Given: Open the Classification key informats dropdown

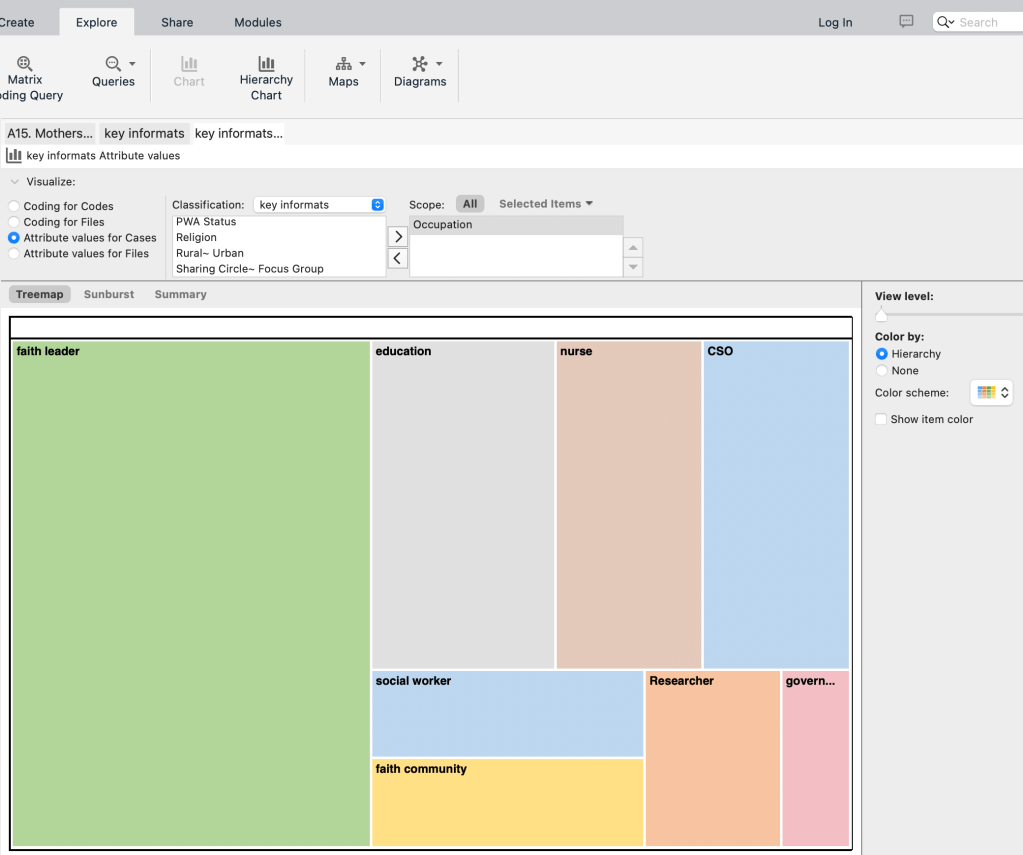Looking at the screenshot, I should (x=319, y=205).
